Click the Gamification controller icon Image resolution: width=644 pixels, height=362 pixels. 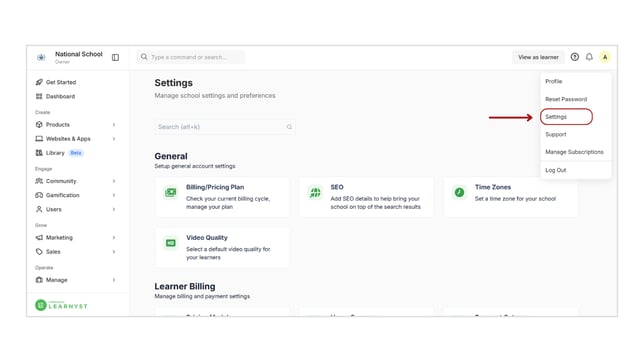tap(39, 195)
